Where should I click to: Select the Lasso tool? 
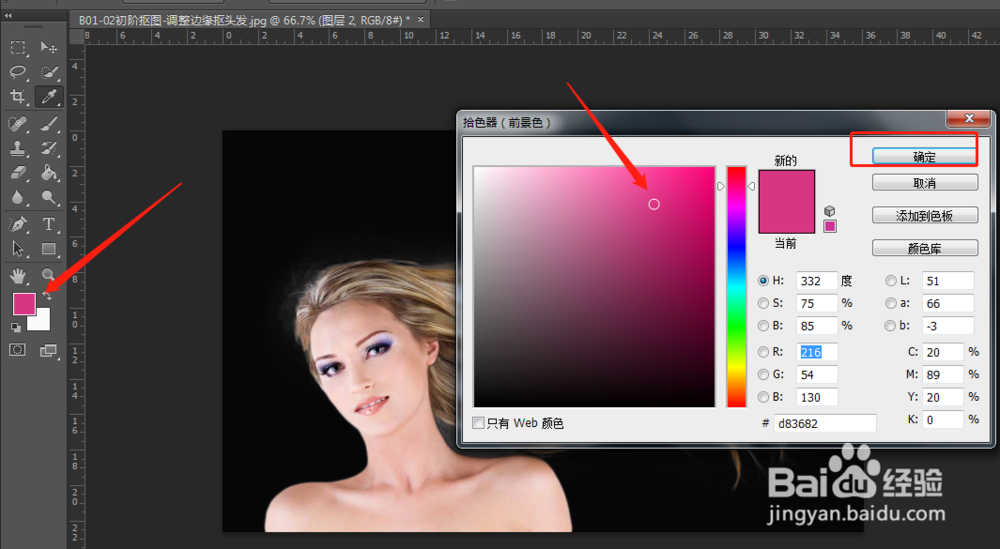pos(18,72)
